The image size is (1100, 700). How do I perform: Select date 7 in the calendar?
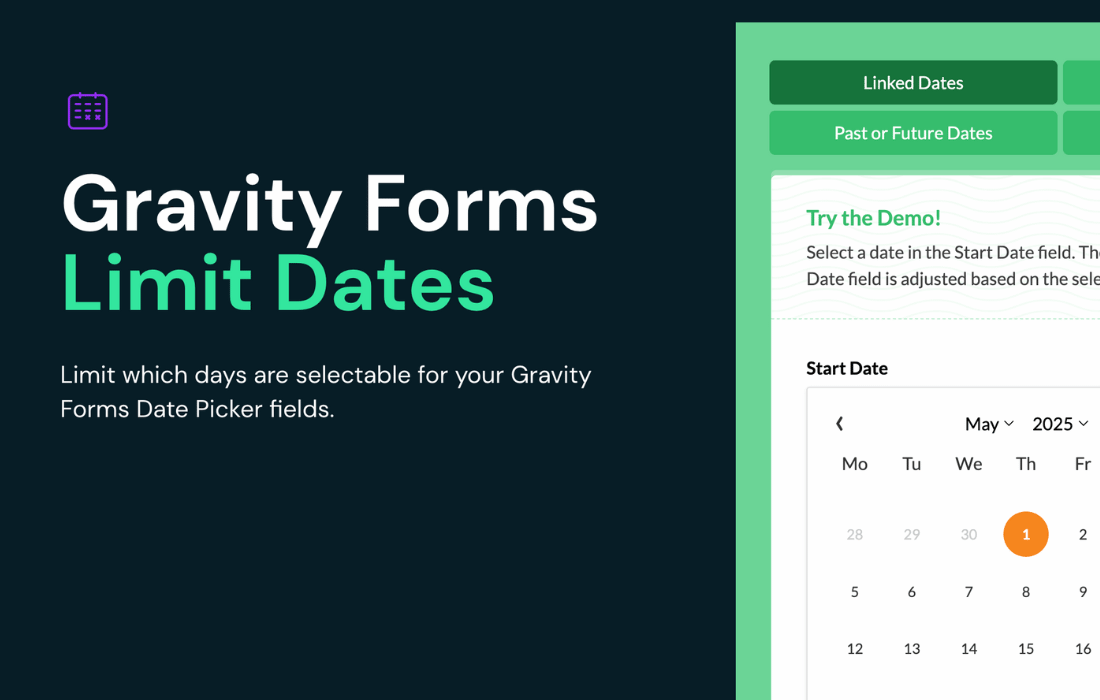(969, 592)
